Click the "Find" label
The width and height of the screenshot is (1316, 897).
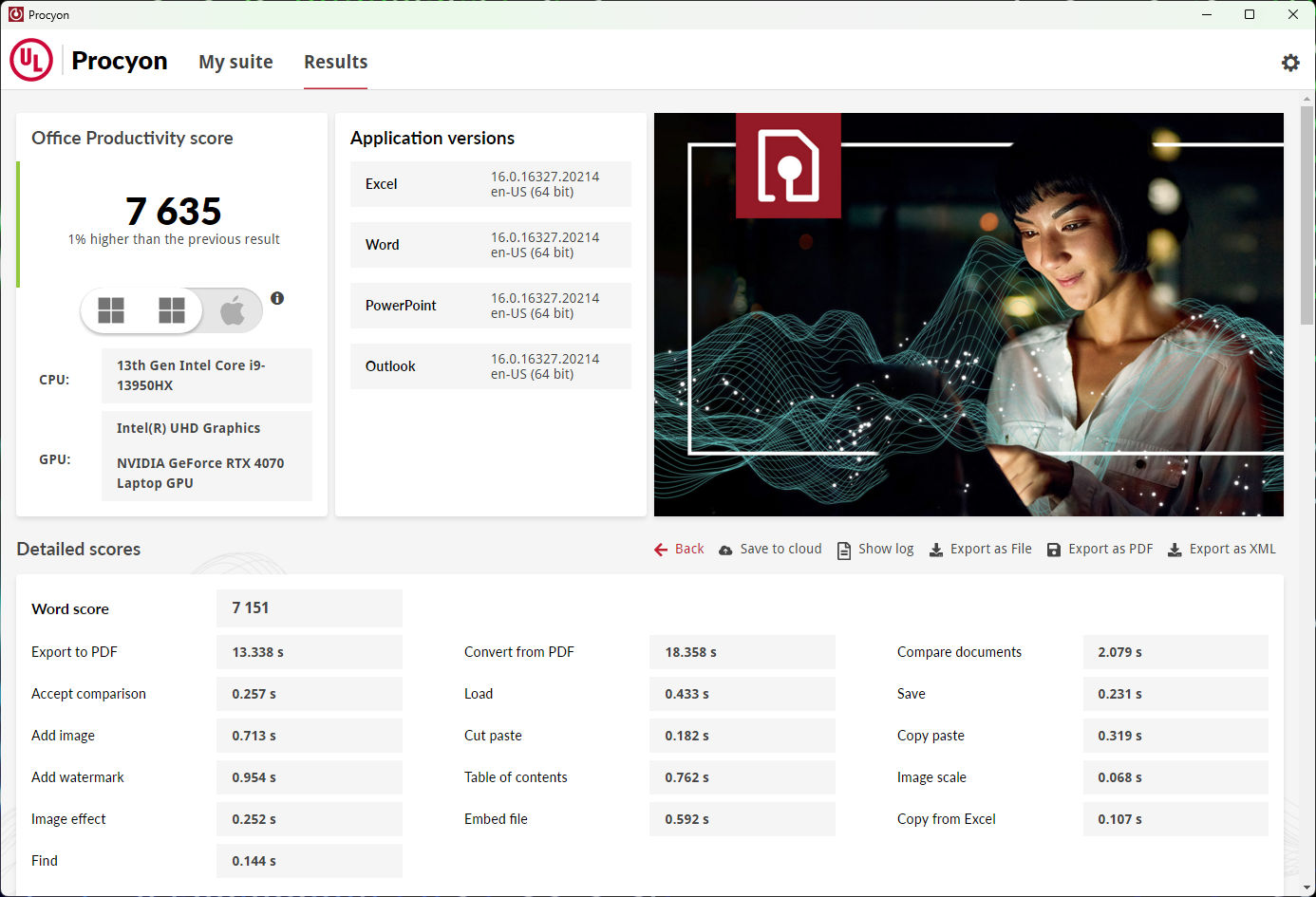45,861
